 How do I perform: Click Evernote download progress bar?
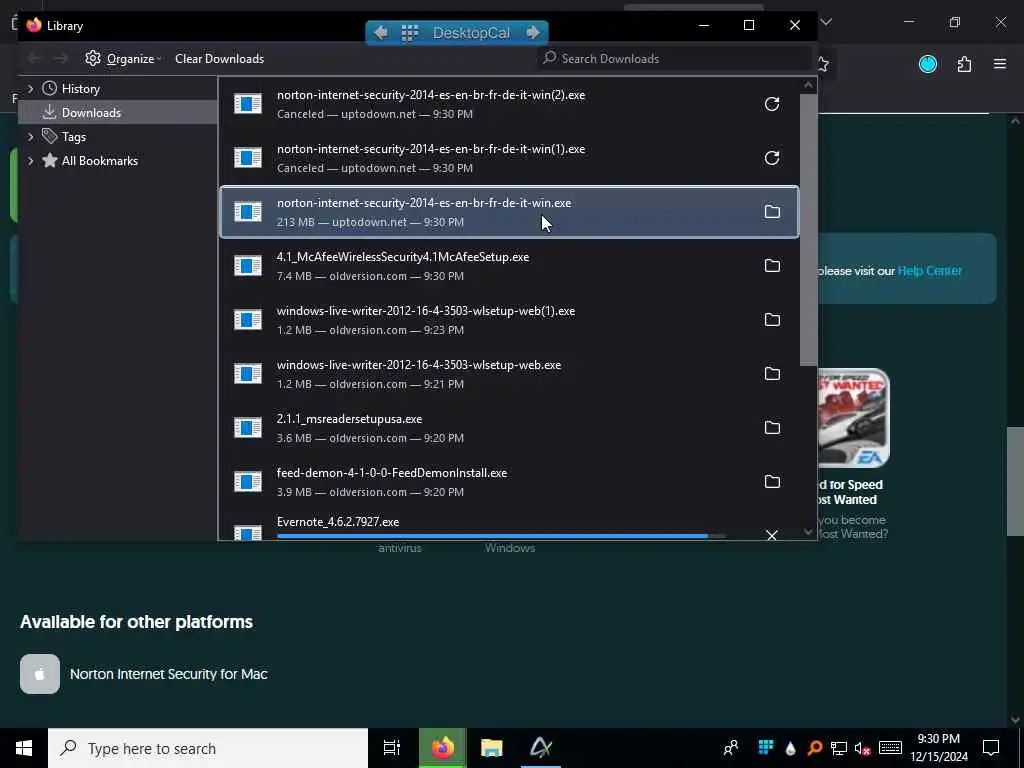(x=501, y=536)
